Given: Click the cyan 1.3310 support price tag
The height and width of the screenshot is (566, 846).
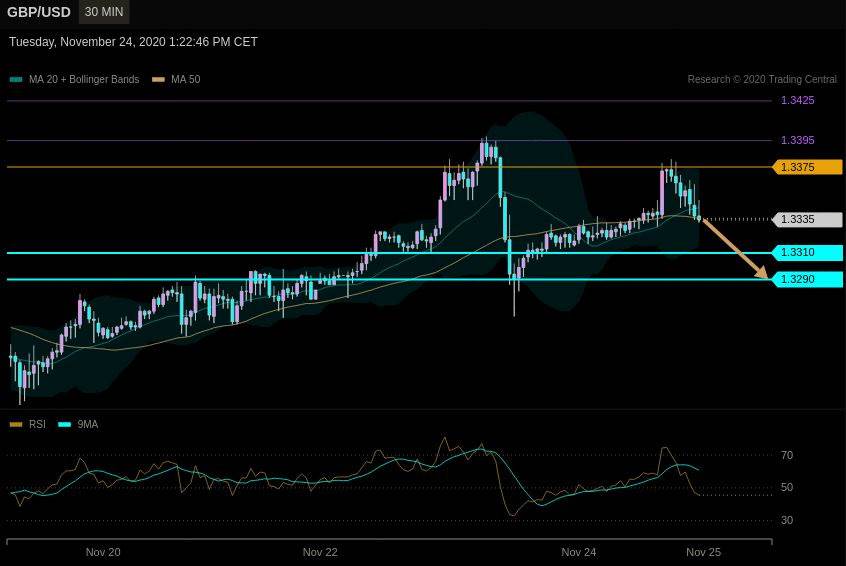Looking at the screenshot, I should point(807,252).
